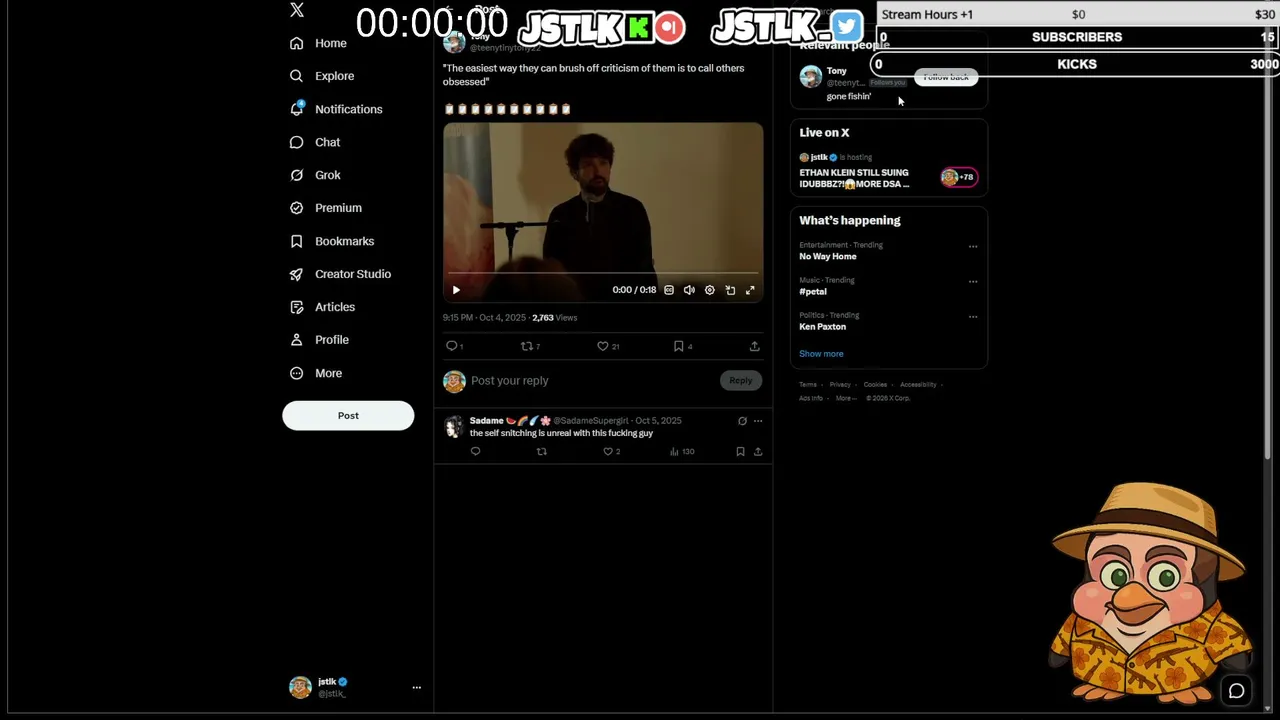The width and height of the screenshot is (1280, 720).
Task: Open the Privacy footer link
Action: [840, 385]
